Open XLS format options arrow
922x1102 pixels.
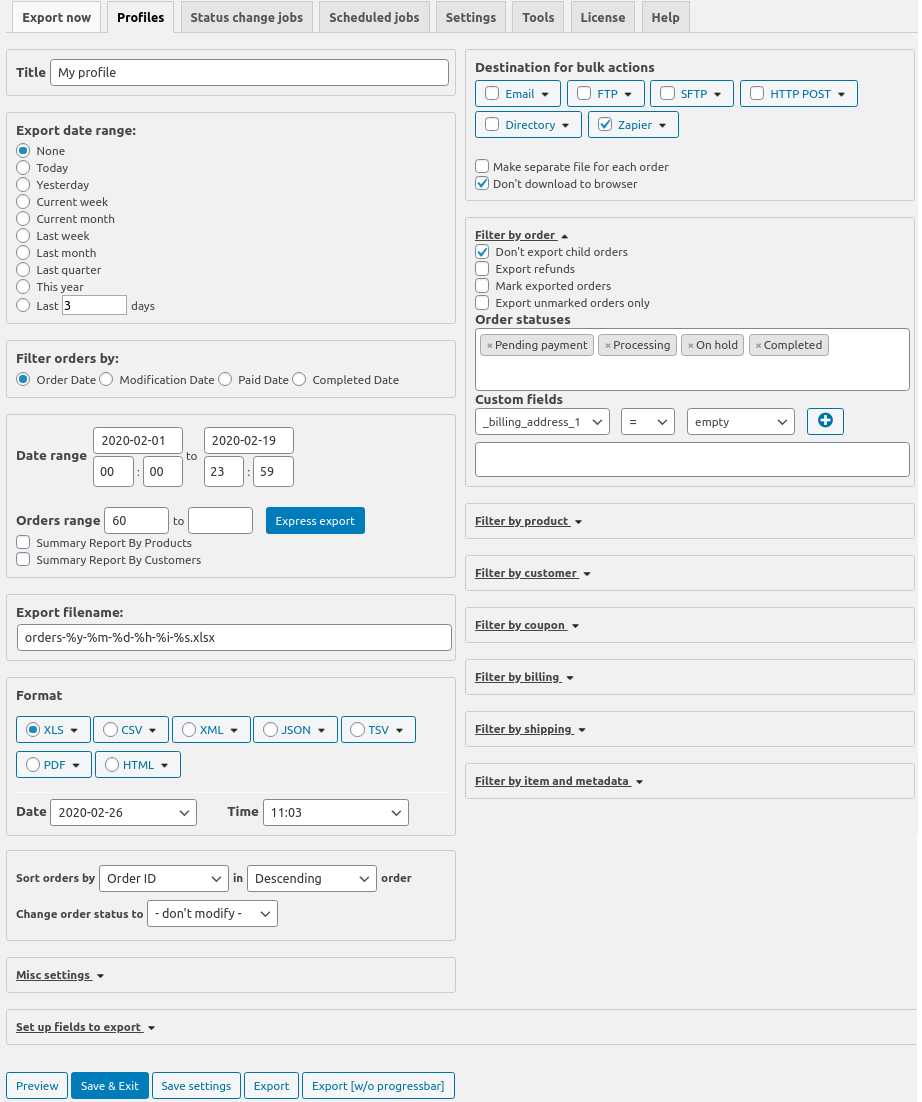(74, 730)
